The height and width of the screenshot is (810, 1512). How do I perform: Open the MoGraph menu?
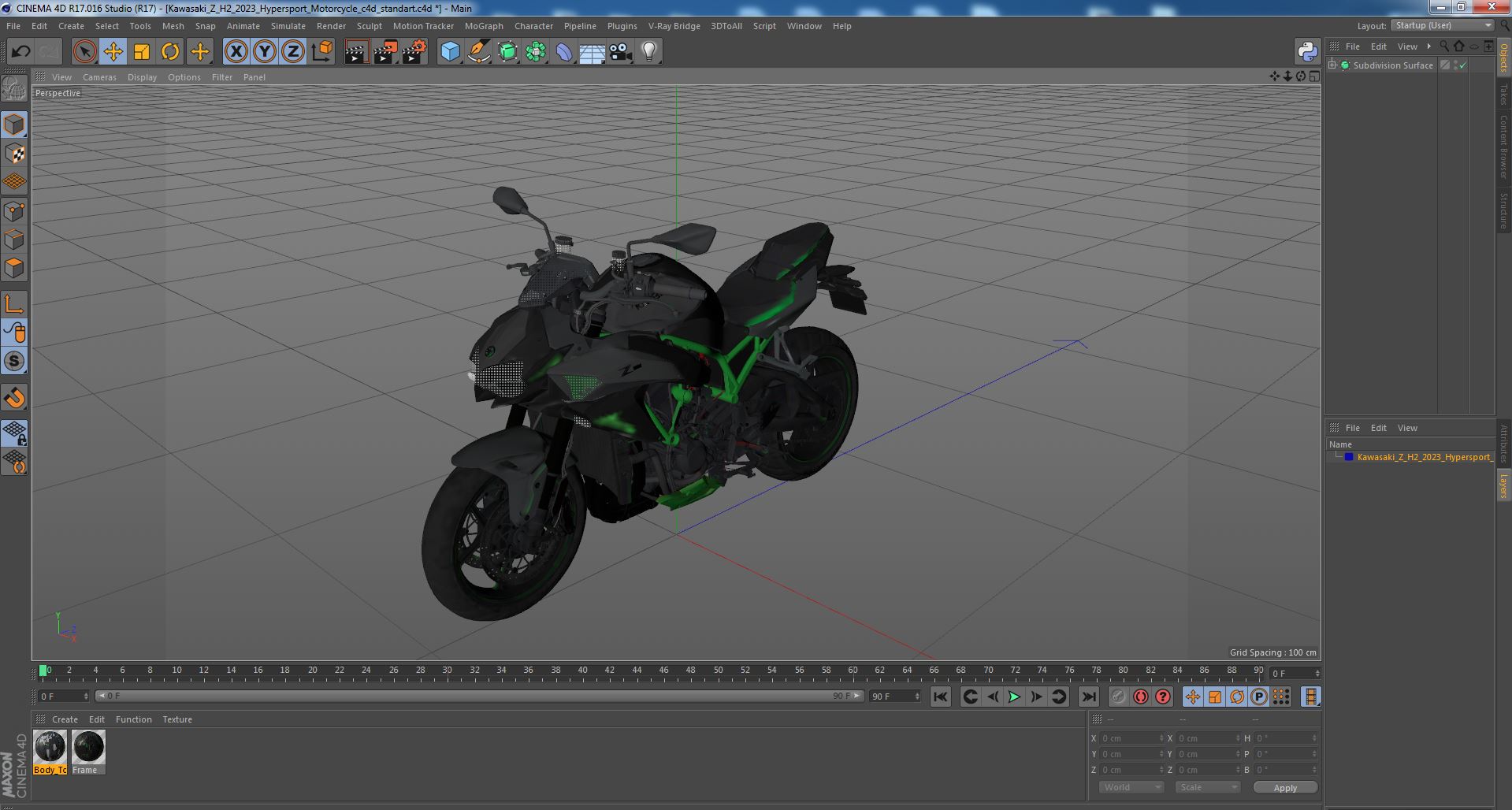484,26
